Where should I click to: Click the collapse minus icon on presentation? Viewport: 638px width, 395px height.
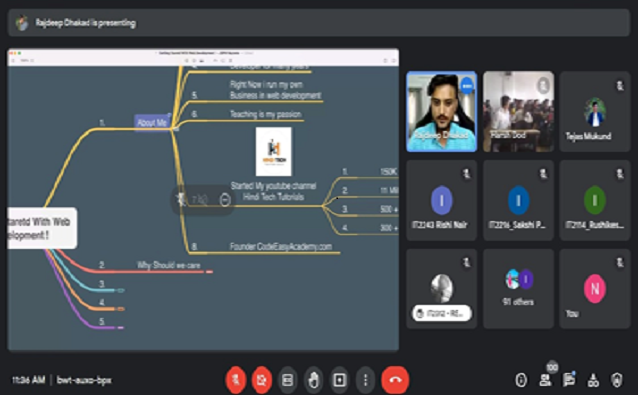click(225, 199)
